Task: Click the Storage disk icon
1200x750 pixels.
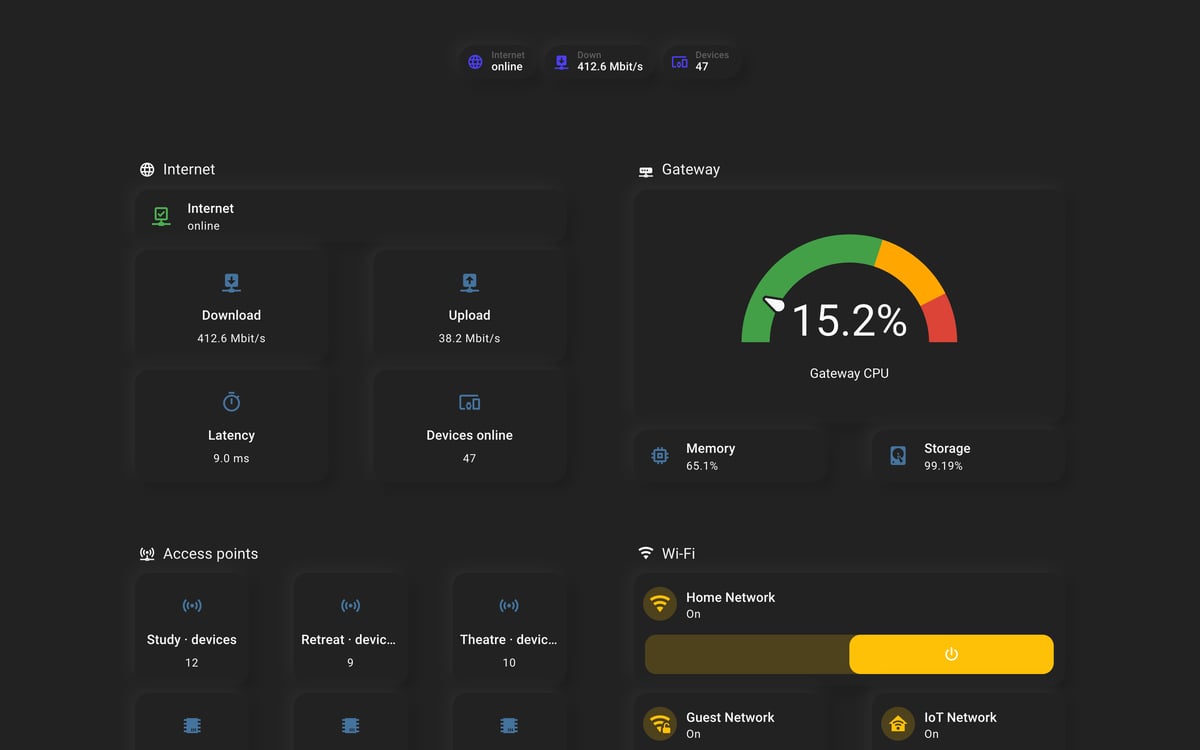Action: (x=898, y=456)
